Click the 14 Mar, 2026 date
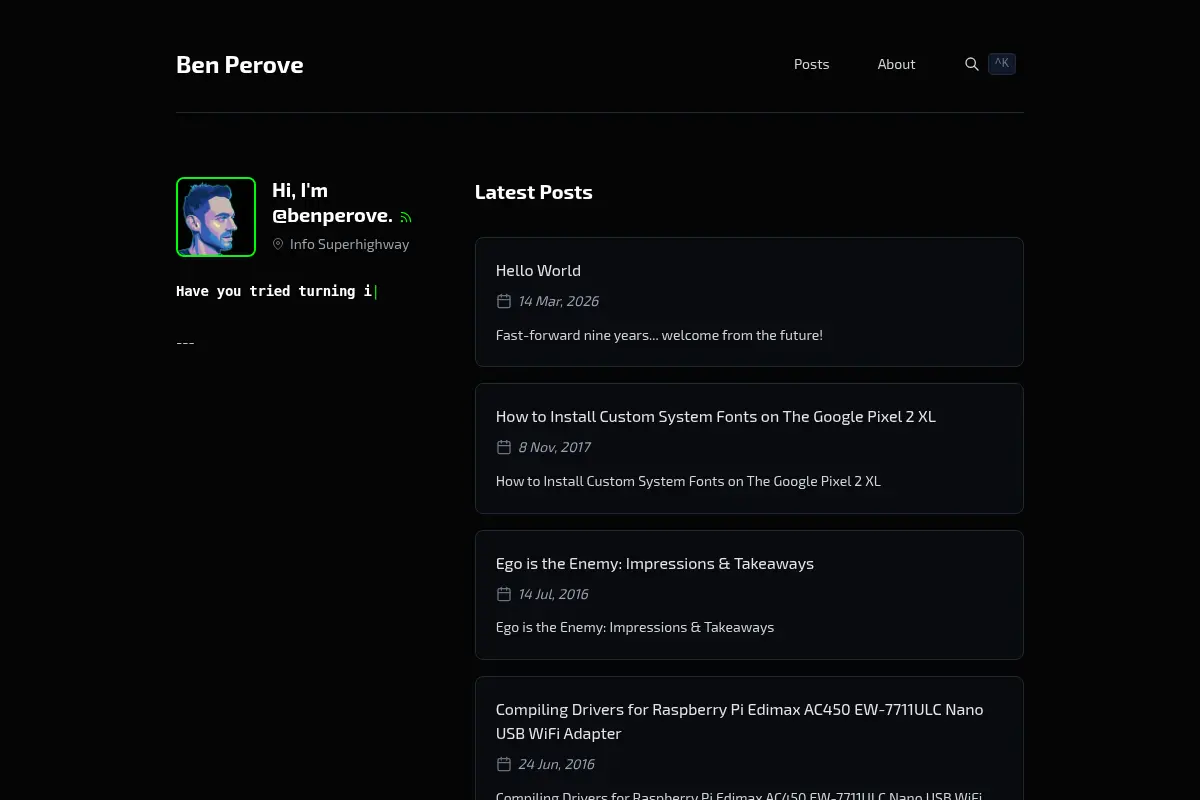The image size is (1200, 800). 558,301
